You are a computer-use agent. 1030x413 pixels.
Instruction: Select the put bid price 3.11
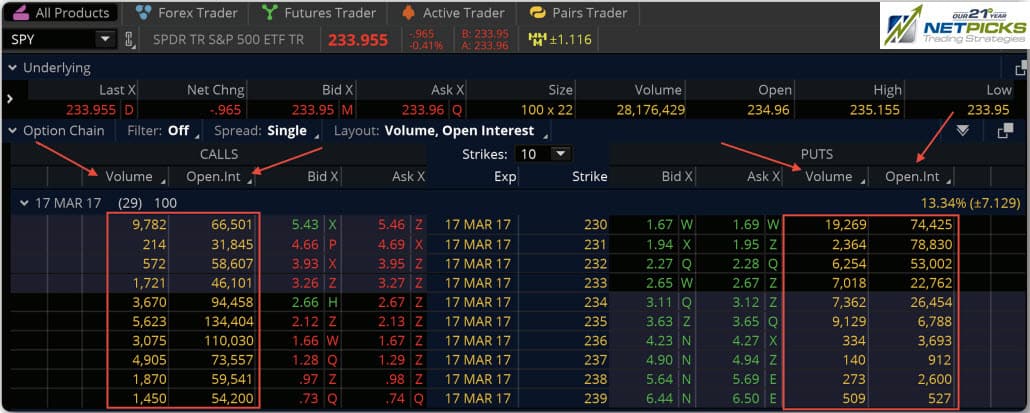tap(659, 302)
